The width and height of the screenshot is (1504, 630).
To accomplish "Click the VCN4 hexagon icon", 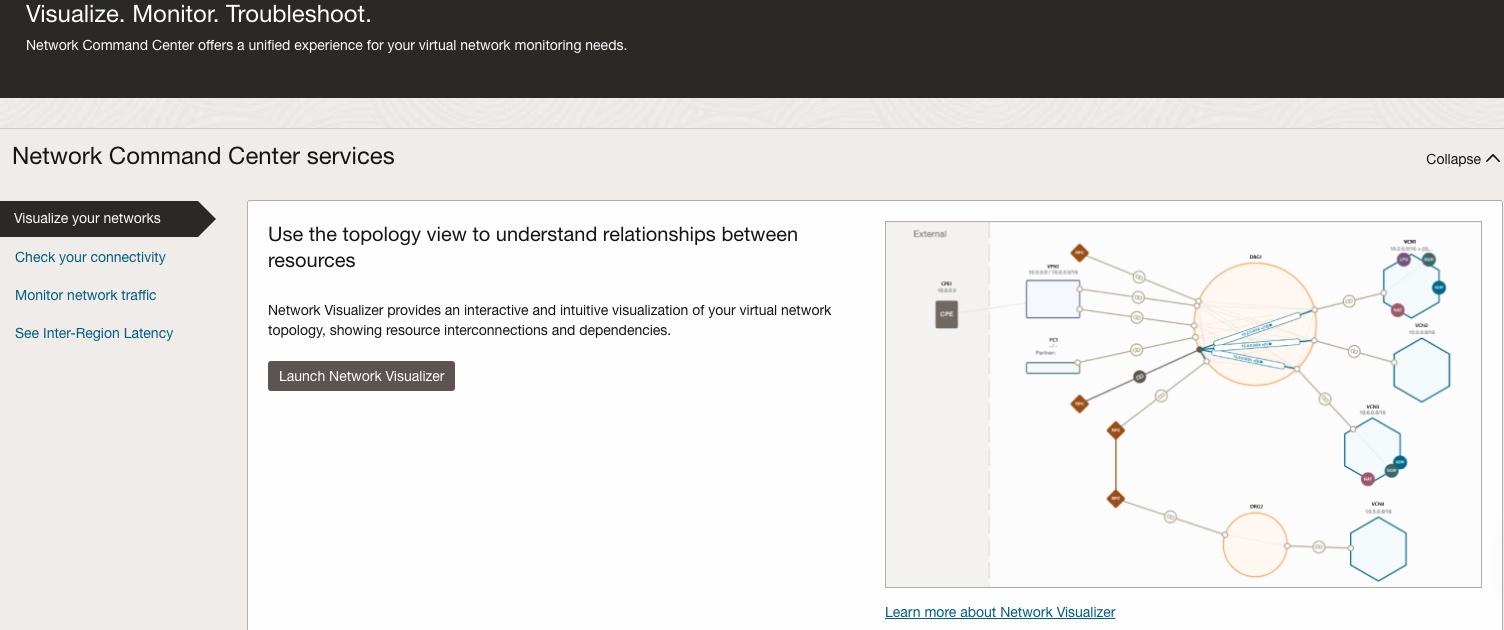I will coord(1378,549).
